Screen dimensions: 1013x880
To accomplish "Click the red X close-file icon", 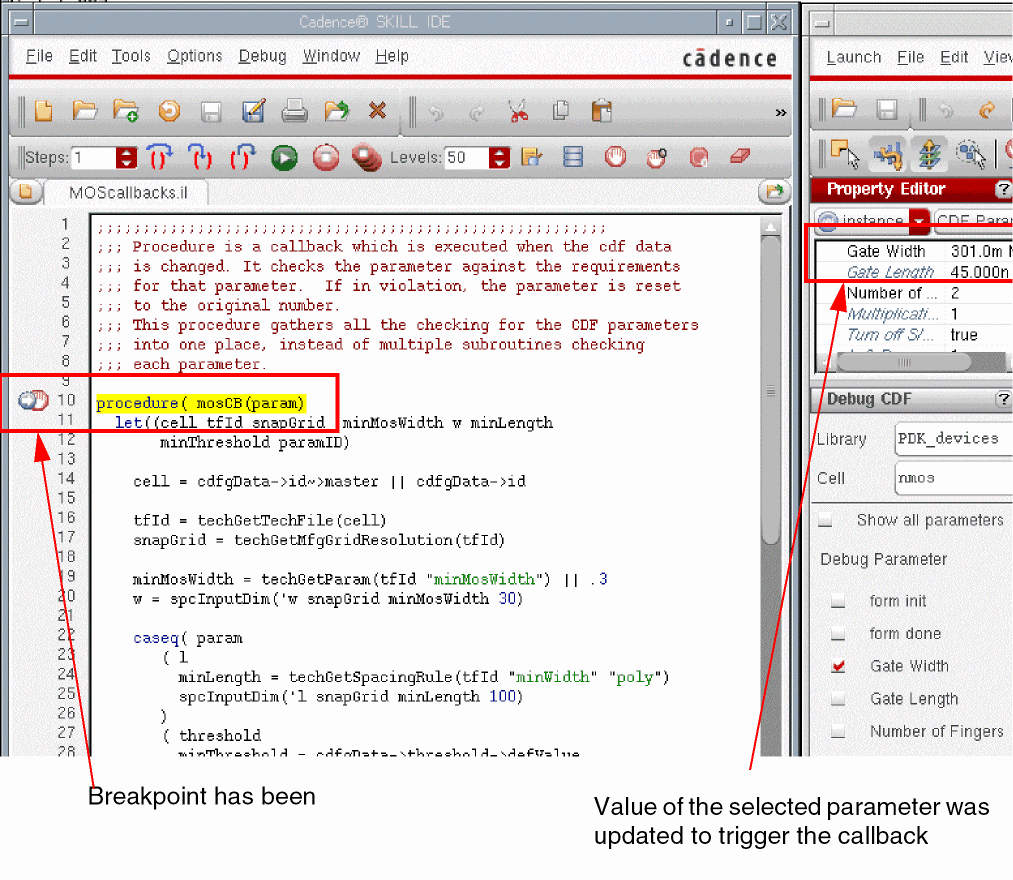I will tap(377, 111).
